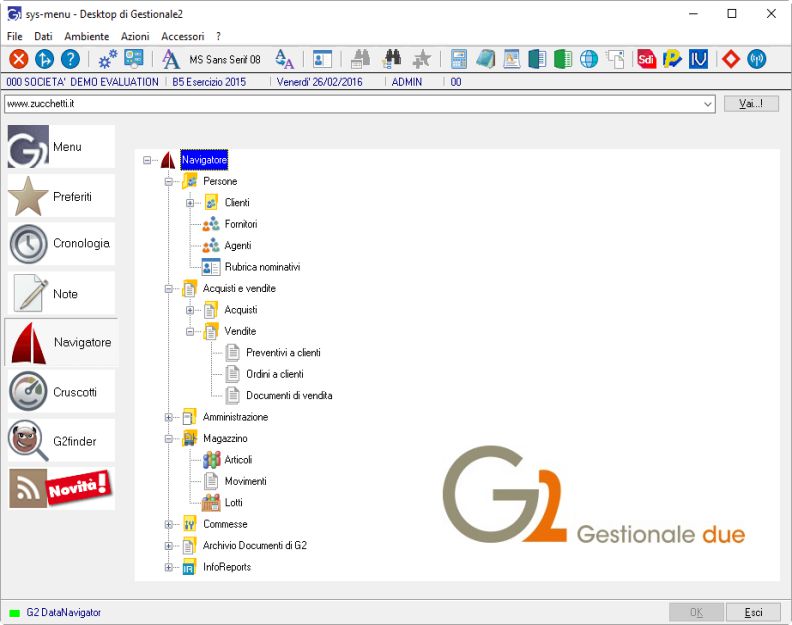Click the Esci button
Viewport: 792px width, 625px height.
(x=753, y=612)
